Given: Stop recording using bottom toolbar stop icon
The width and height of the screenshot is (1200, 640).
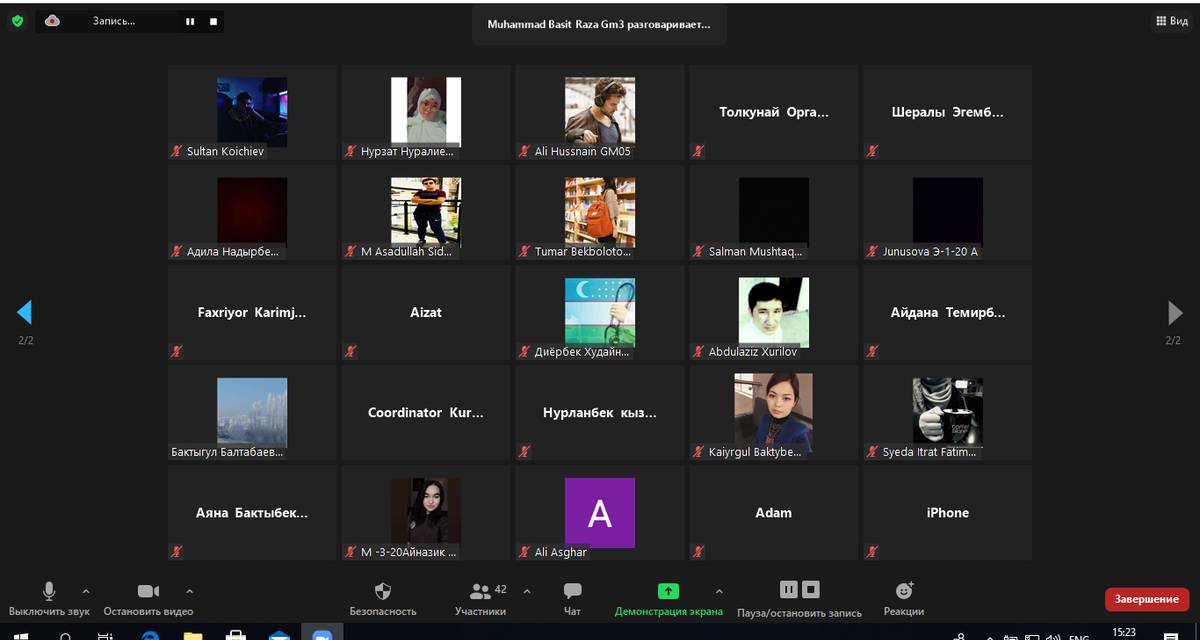Looking at the screenshot, I should click(811, 590).
